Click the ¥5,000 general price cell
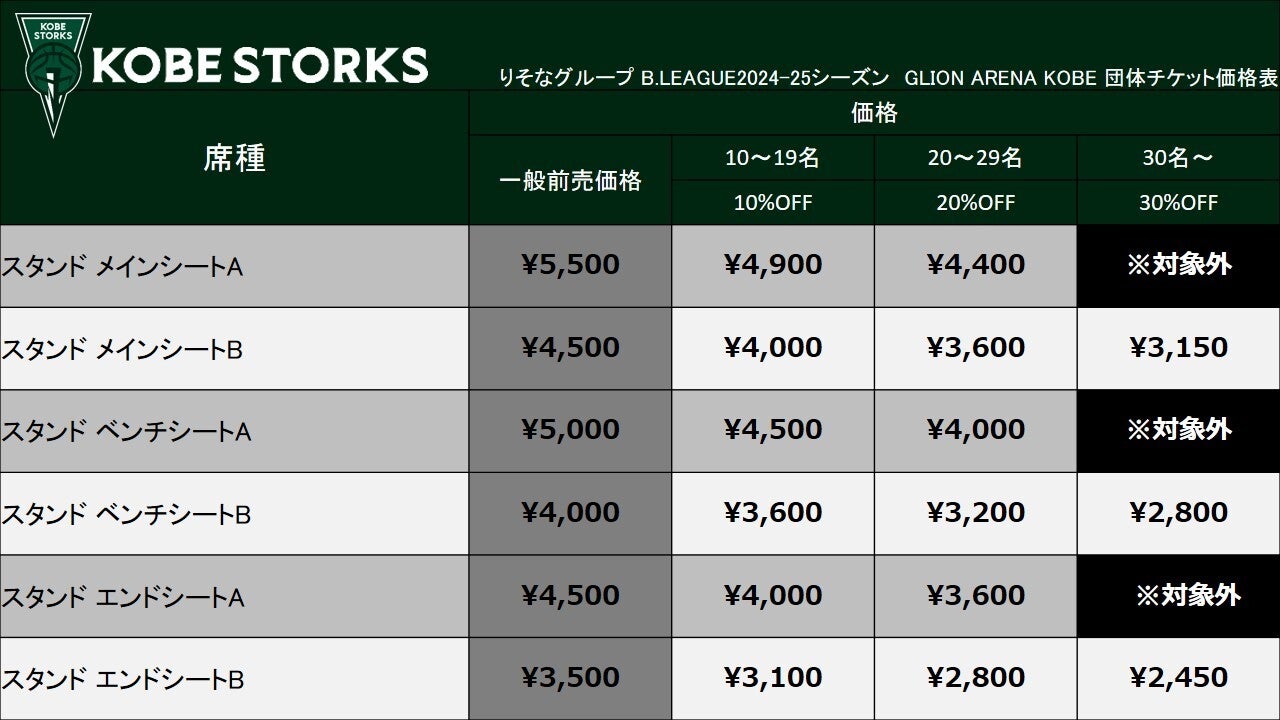This screenshot has width=1280, height=720. pyautogui.click(x=570, y=431)
